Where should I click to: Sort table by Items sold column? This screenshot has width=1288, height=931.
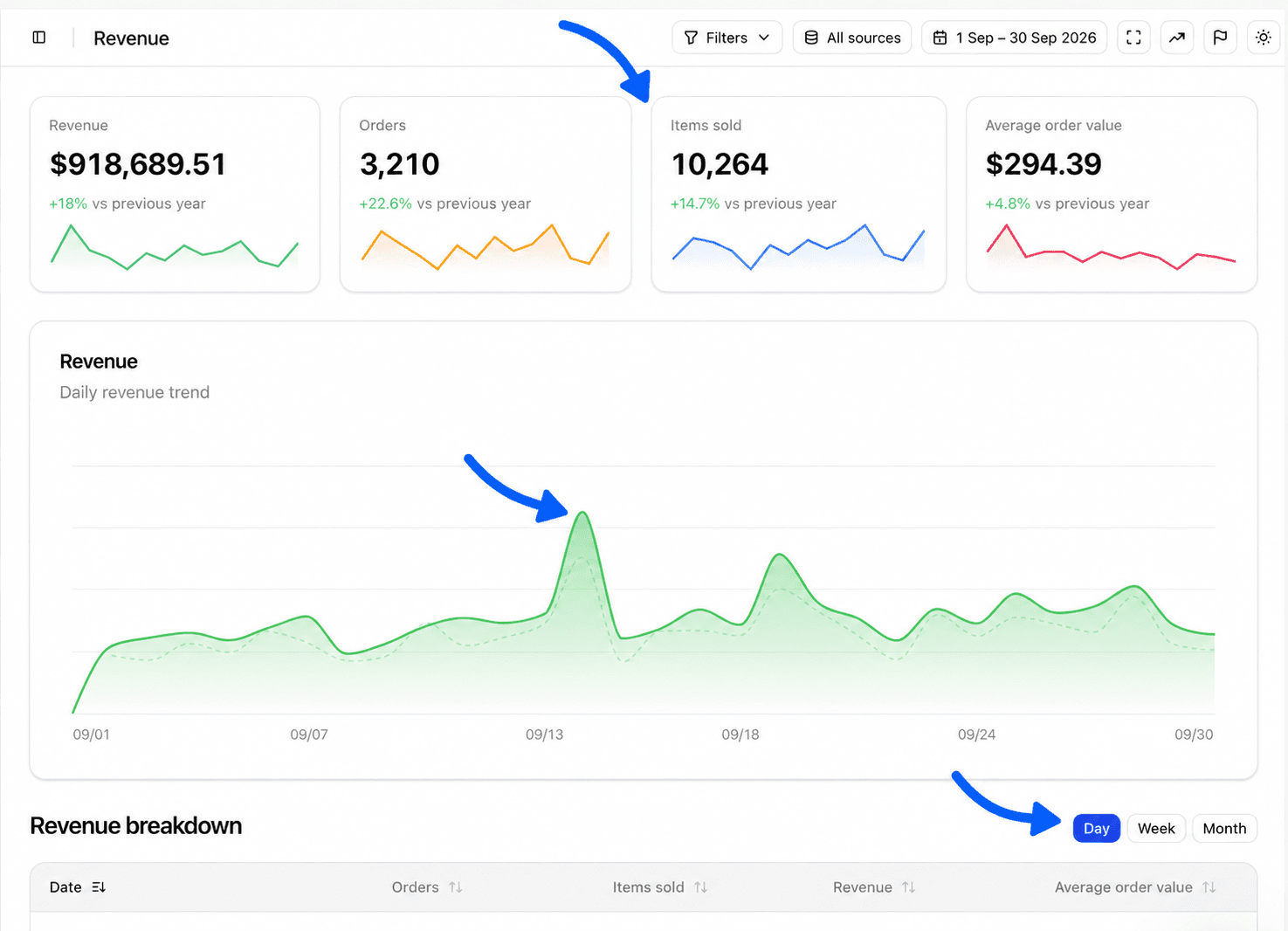pos(660,887)
